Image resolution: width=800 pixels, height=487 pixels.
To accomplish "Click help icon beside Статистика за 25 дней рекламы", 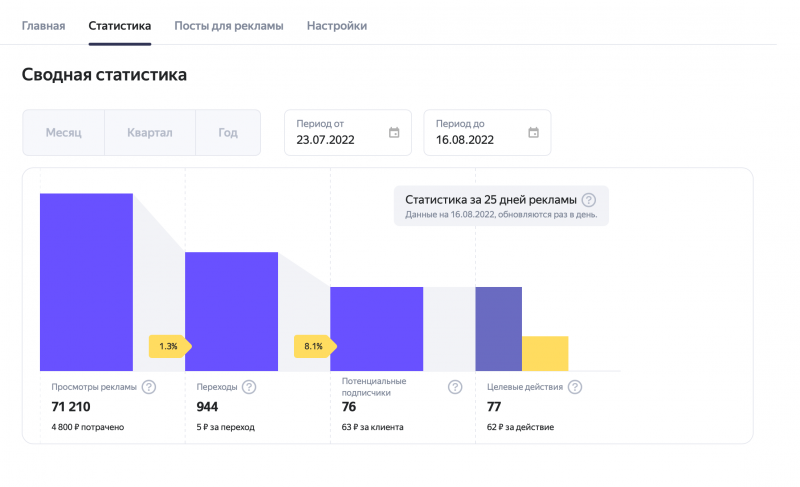I will coord(589,200).
